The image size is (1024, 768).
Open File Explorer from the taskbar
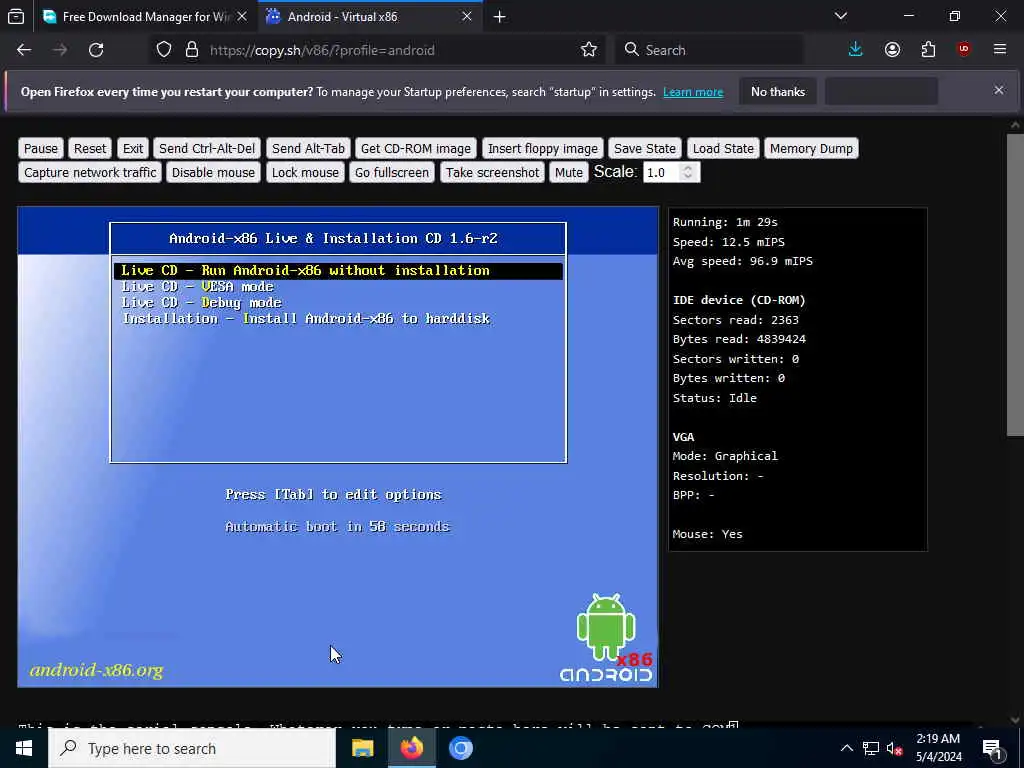362,748
